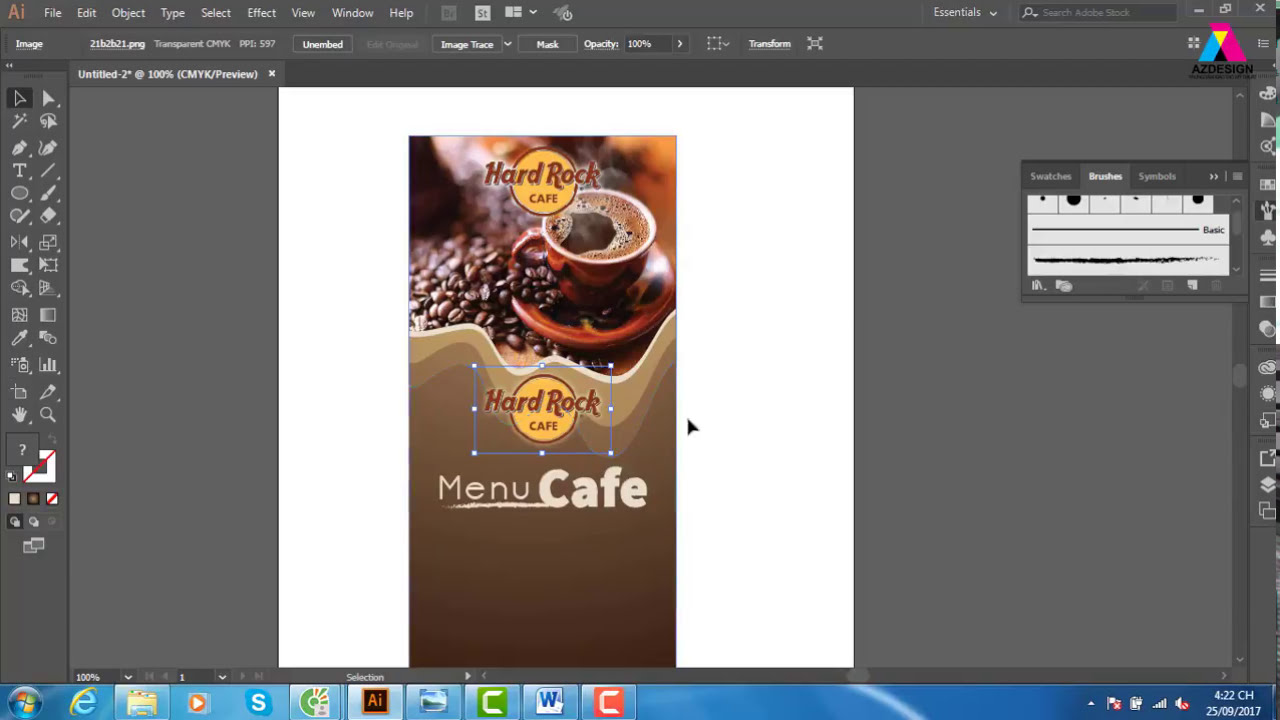Open the artboard navigation dropdown

(222, 677)
